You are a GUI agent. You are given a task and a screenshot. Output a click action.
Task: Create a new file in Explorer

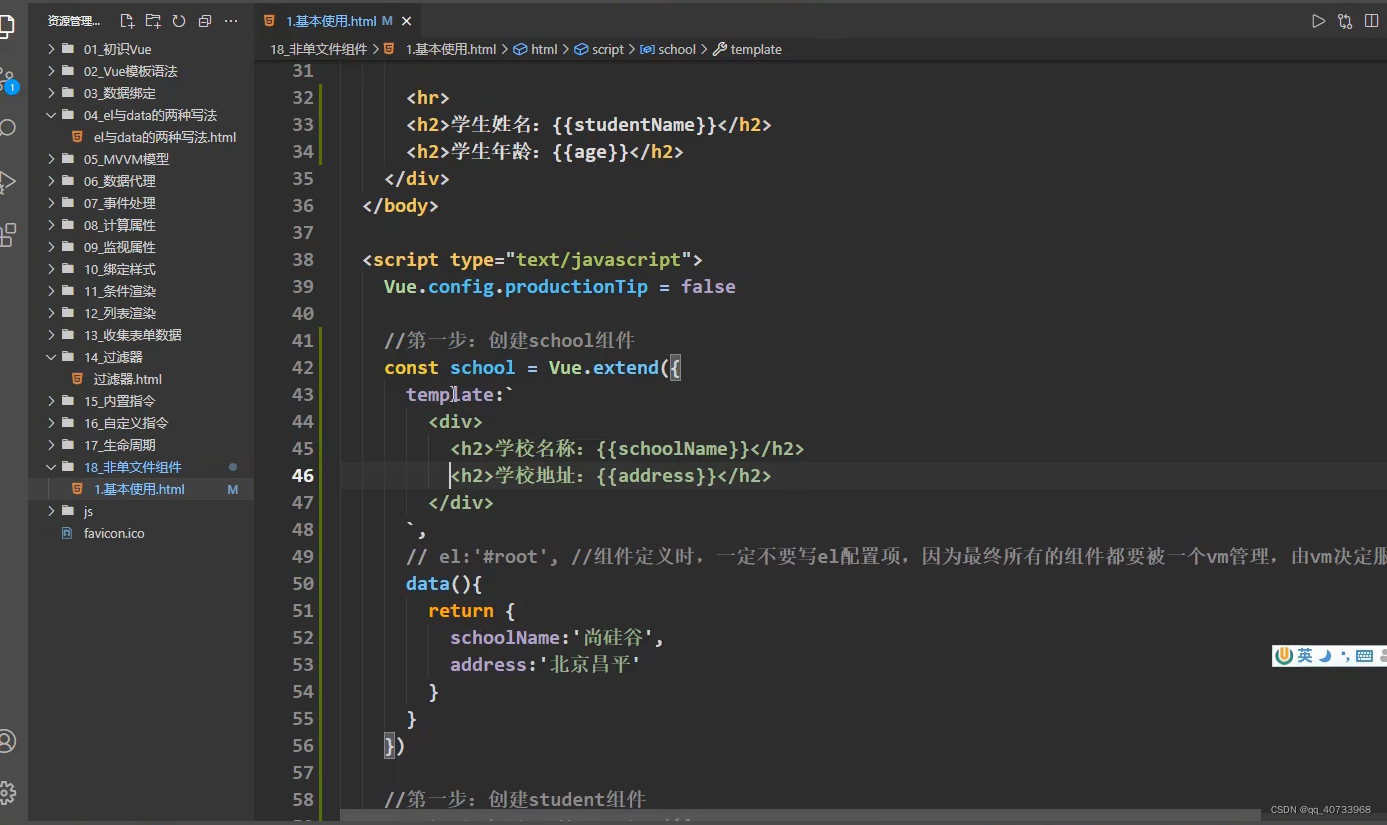coord(127,21)
